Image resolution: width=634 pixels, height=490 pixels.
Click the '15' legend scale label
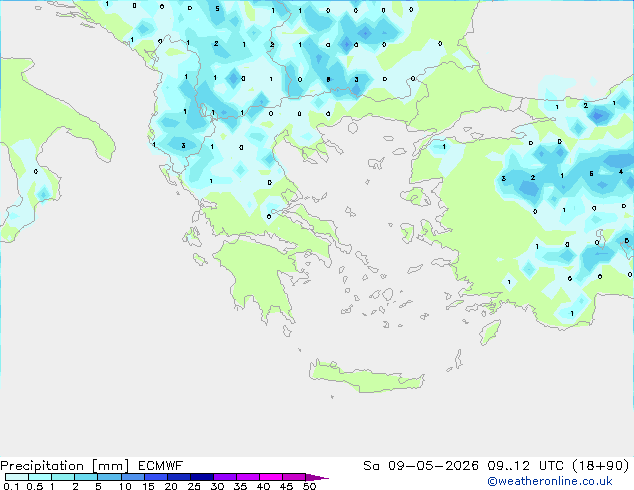pos(148,486)
